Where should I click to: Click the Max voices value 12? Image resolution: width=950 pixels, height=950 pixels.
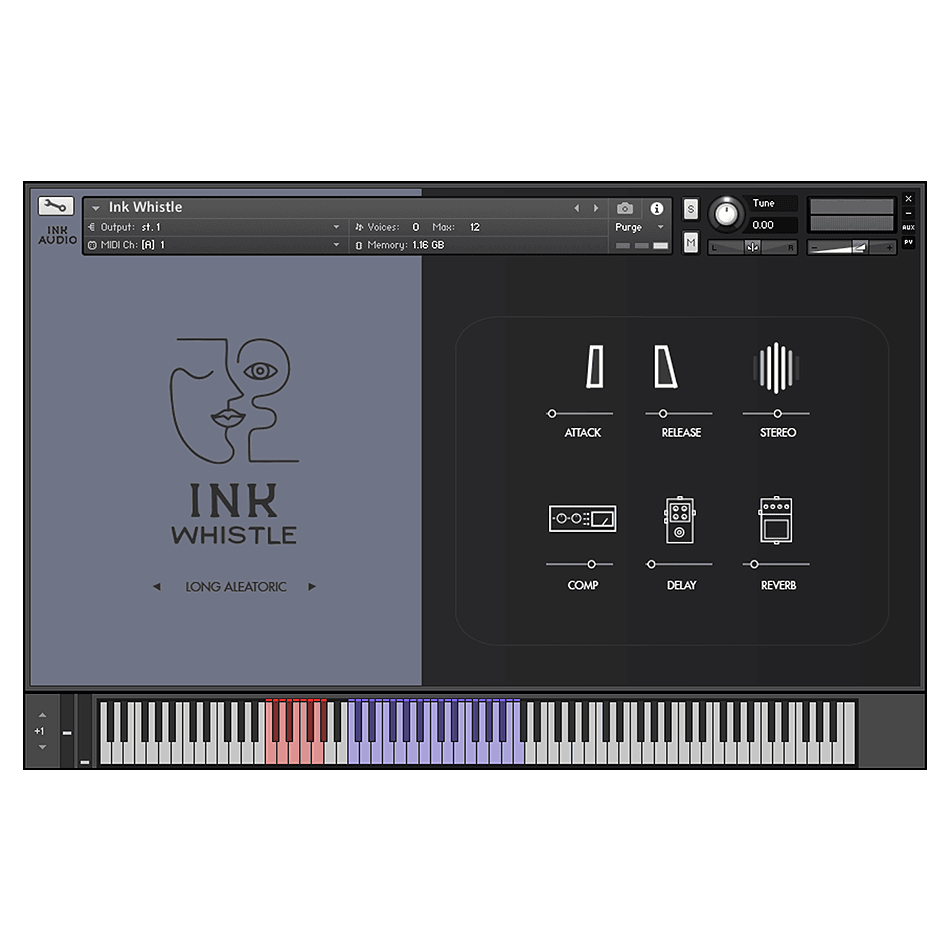pyautogui.click(x=475, y=227)
